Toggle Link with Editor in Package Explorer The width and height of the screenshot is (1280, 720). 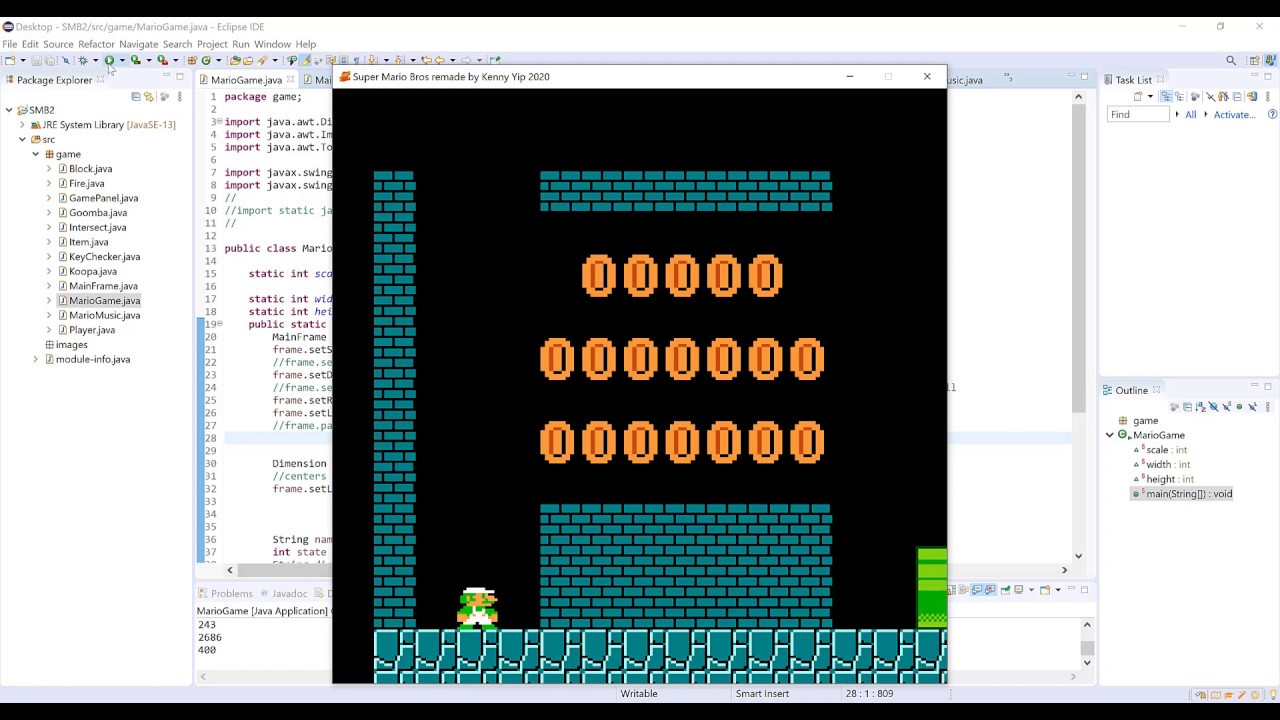click(x=149, y=97)
